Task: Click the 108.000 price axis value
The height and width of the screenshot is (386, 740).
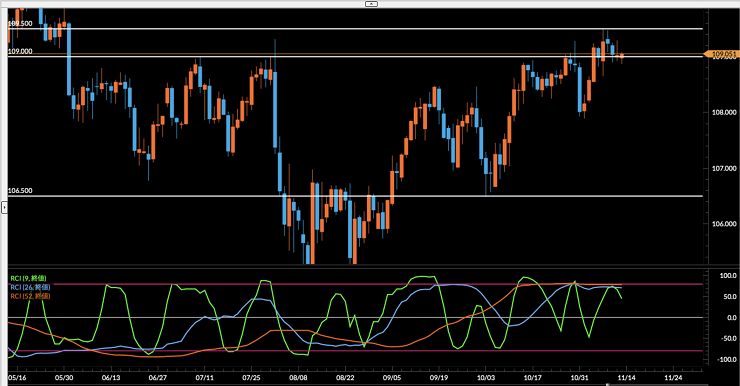Action: click(x=724, y=112)
